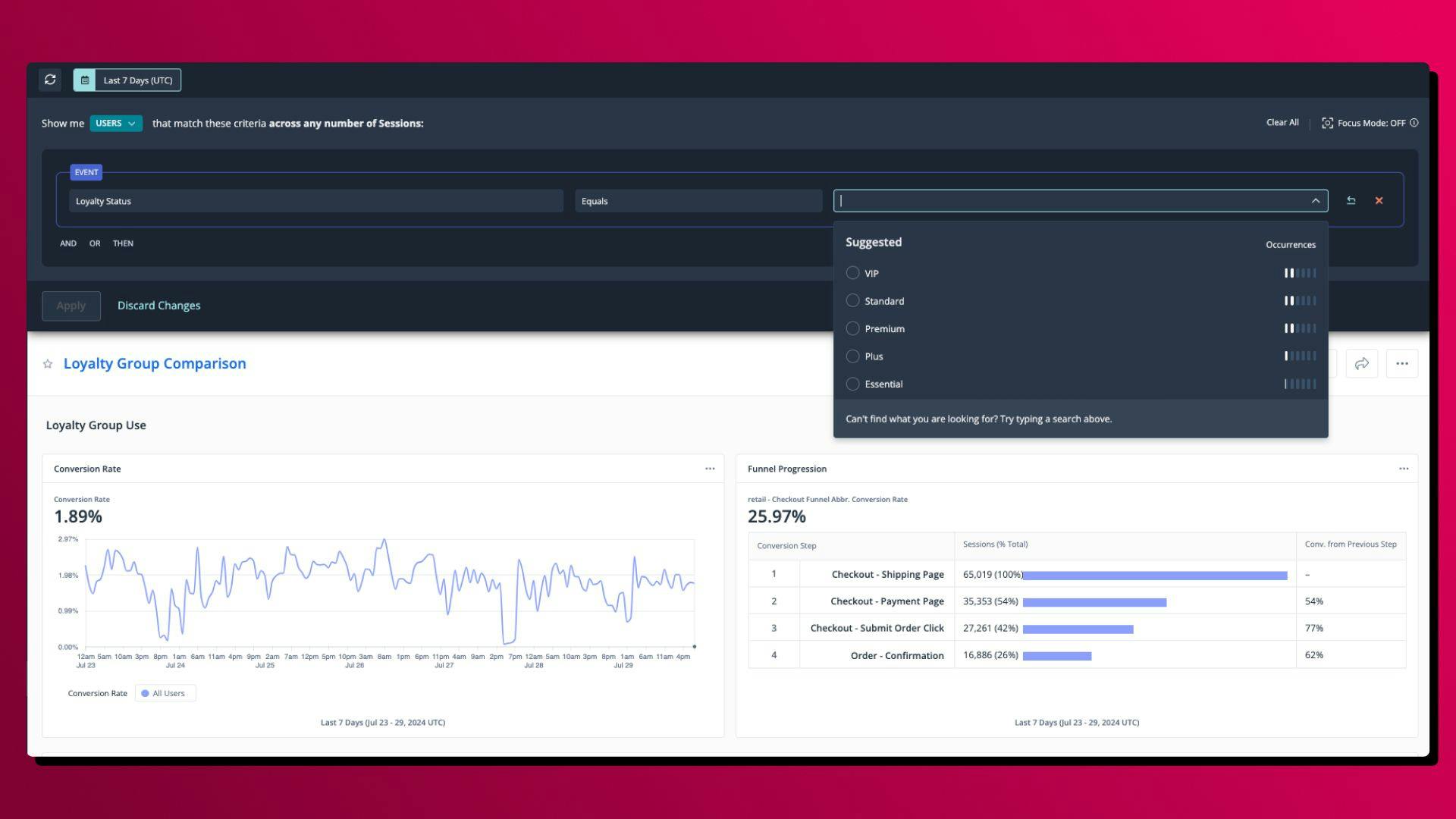Click the value input field for loyalty status
The image size is (1456, 819).
pos(1080,200)
